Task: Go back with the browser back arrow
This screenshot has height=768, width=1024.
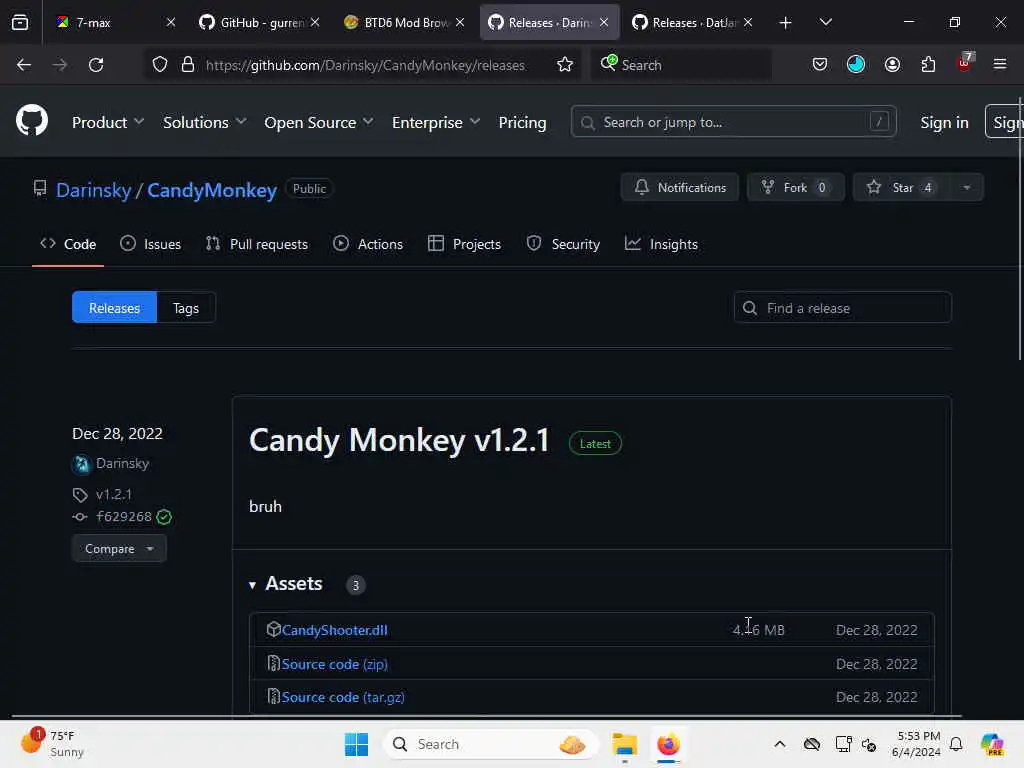Action: [24, 65]
